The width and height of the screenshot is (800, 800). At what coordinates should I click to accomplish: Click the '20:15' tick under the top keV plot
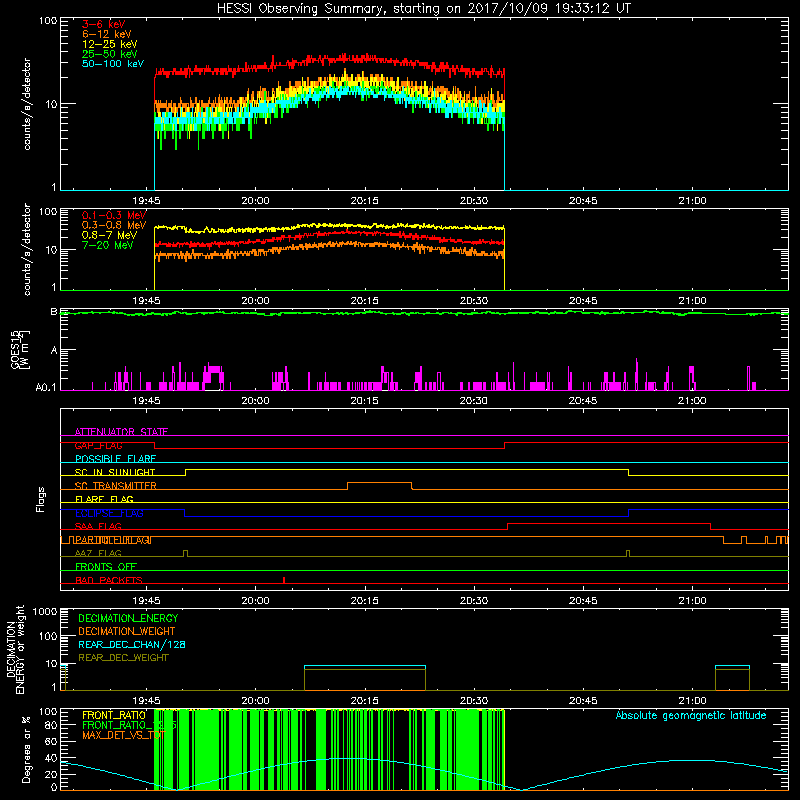[x=364, y=201]
